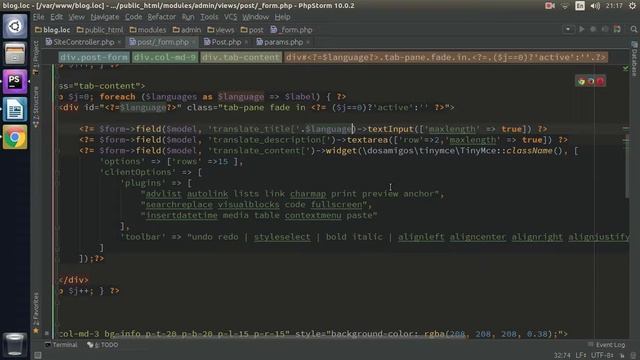The height and width of the screenshot is (360, 640).
Task: Open the Project tool window
Action: (x=36, y=57)
